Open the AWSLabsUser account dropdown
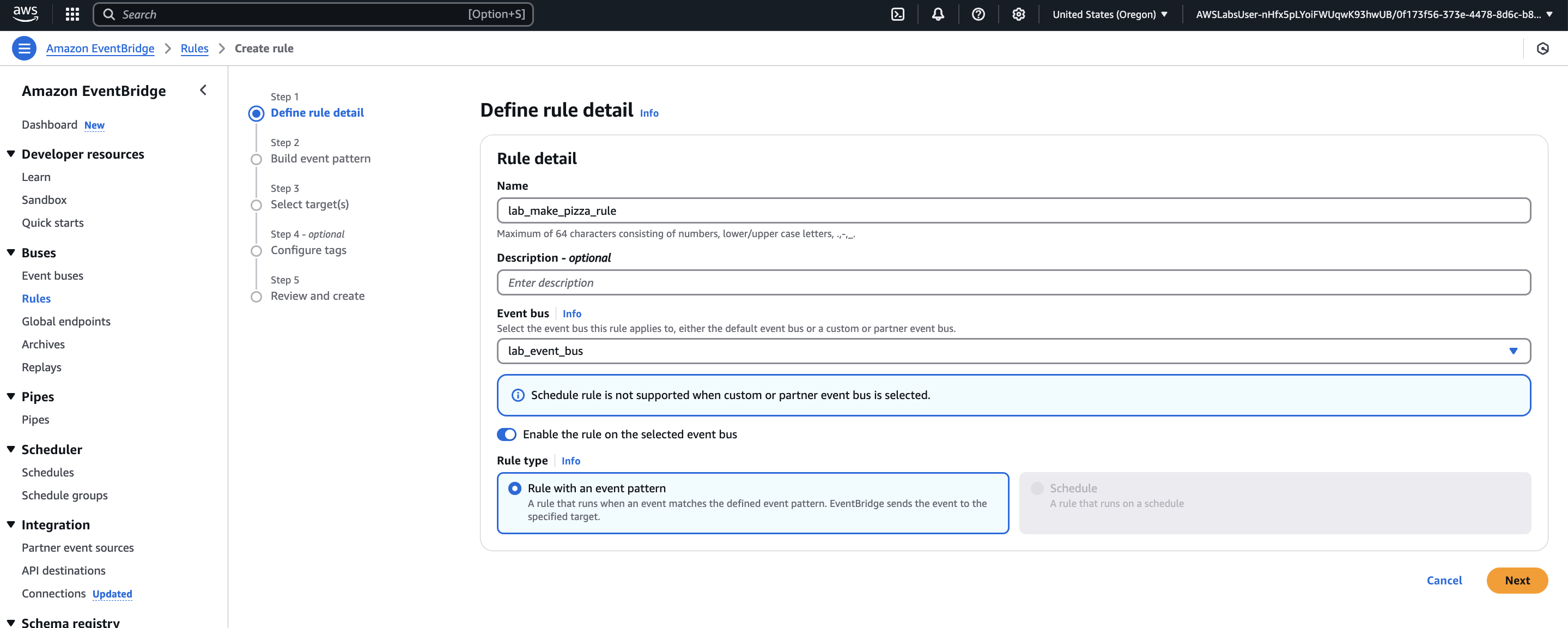Screen dimensions: 1568x628 tap(1374, 14)
